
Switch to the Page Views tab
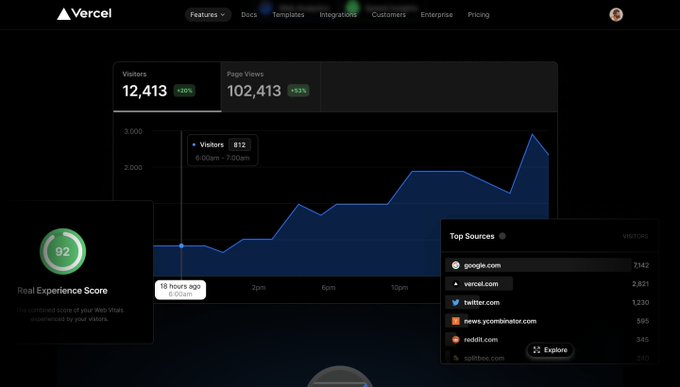pyautogui.click(x=271, y=87)
